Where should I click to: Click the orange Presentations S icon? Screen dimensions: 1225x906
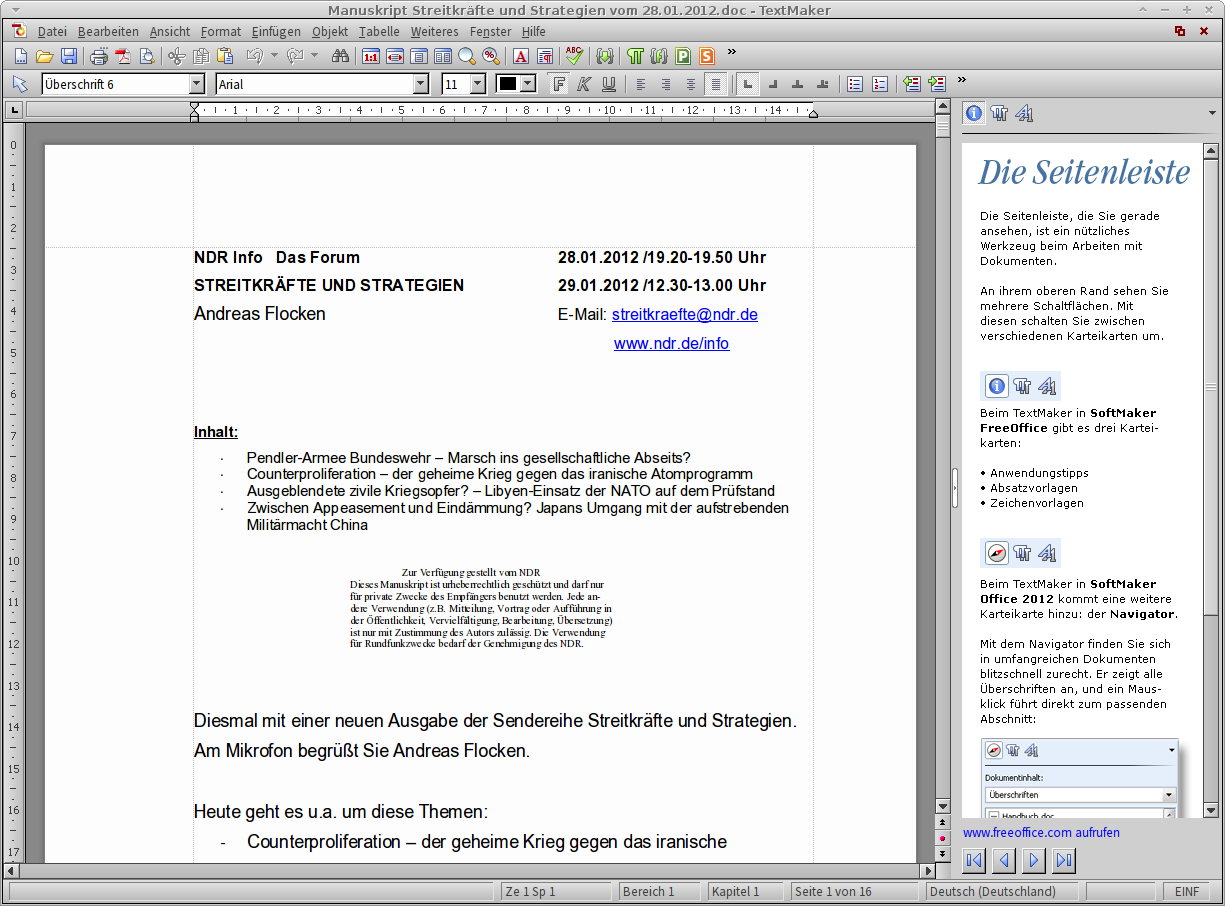click(x=708, y=56)
